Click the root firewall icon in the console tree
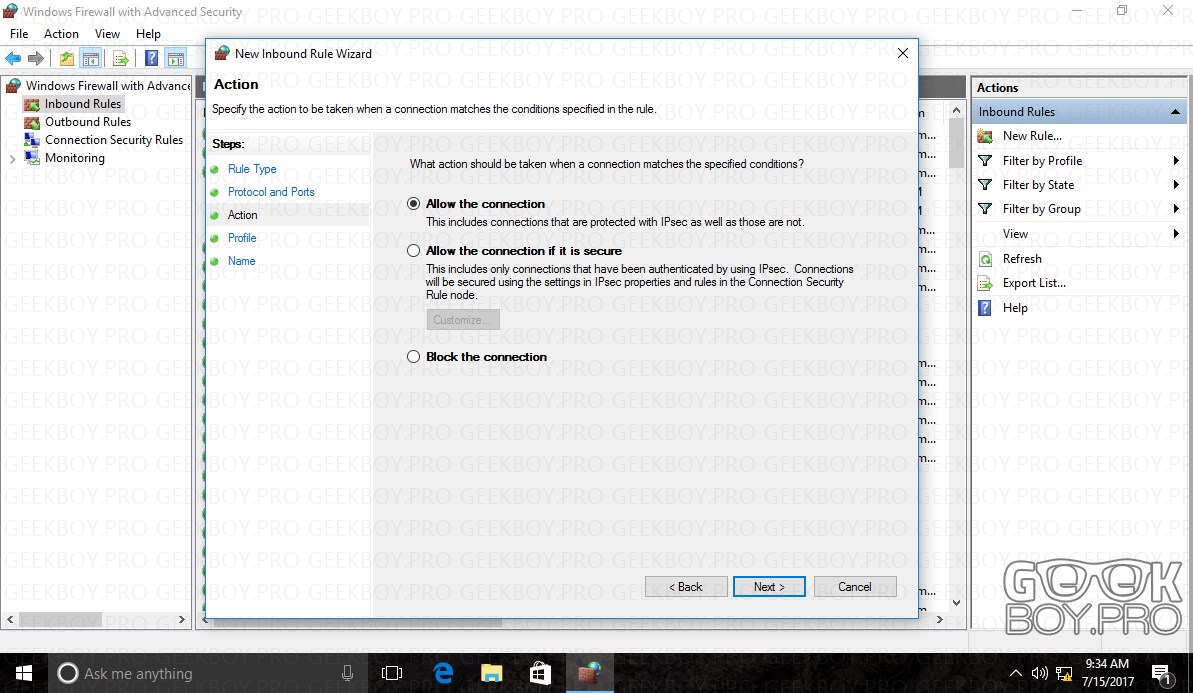 pos(13,85)
